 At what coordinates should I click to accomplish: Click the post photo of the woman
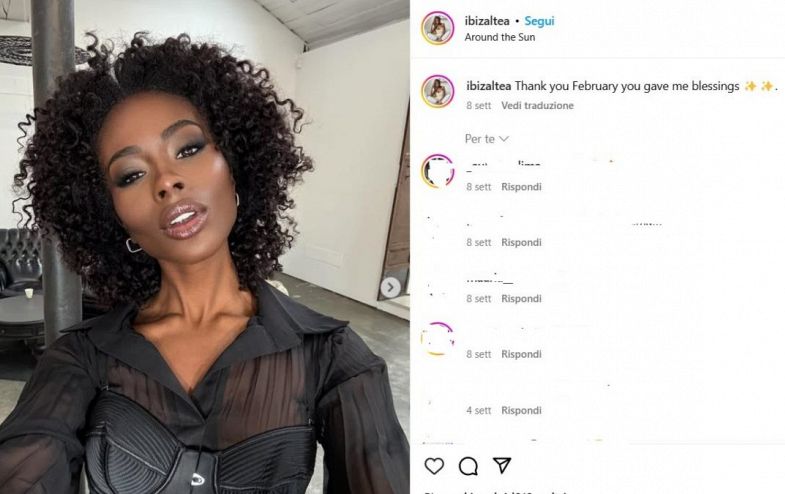pos(205,247)
